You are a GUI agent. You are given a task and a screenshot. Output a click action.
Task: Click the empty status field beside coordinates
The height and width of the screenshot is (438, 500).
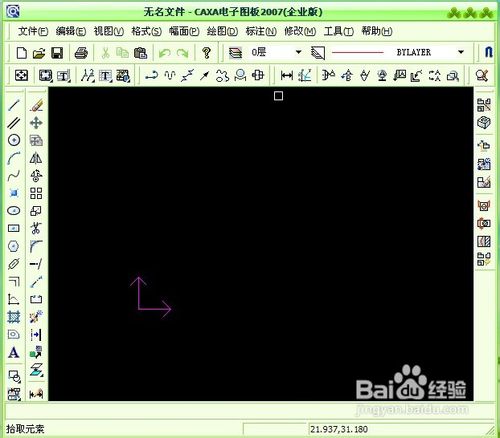tap(275, 429)
